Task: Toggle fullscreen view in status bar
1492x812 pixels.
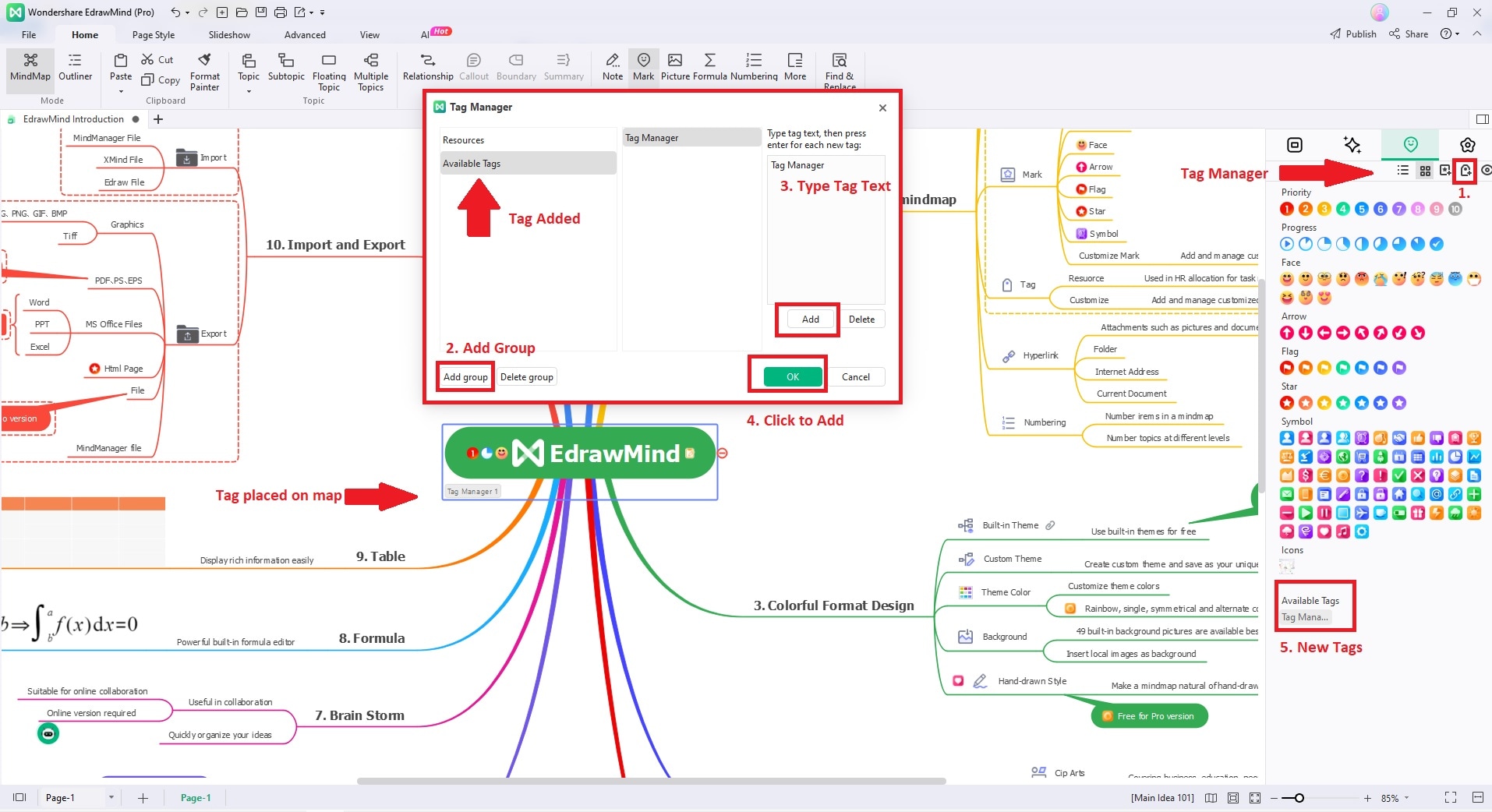Action: 1451,797
